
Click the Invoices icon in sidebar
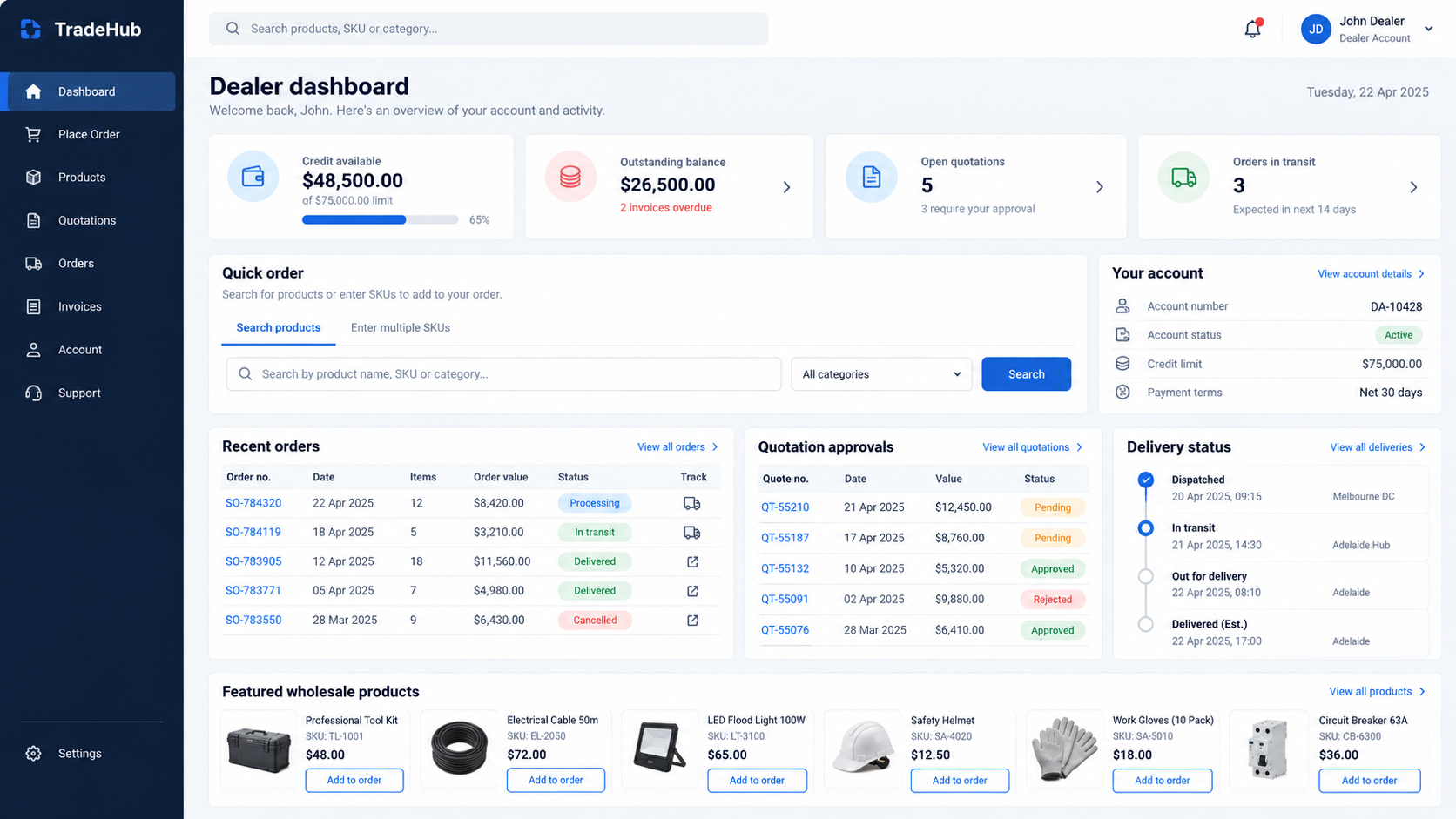[x=33, y=306]
